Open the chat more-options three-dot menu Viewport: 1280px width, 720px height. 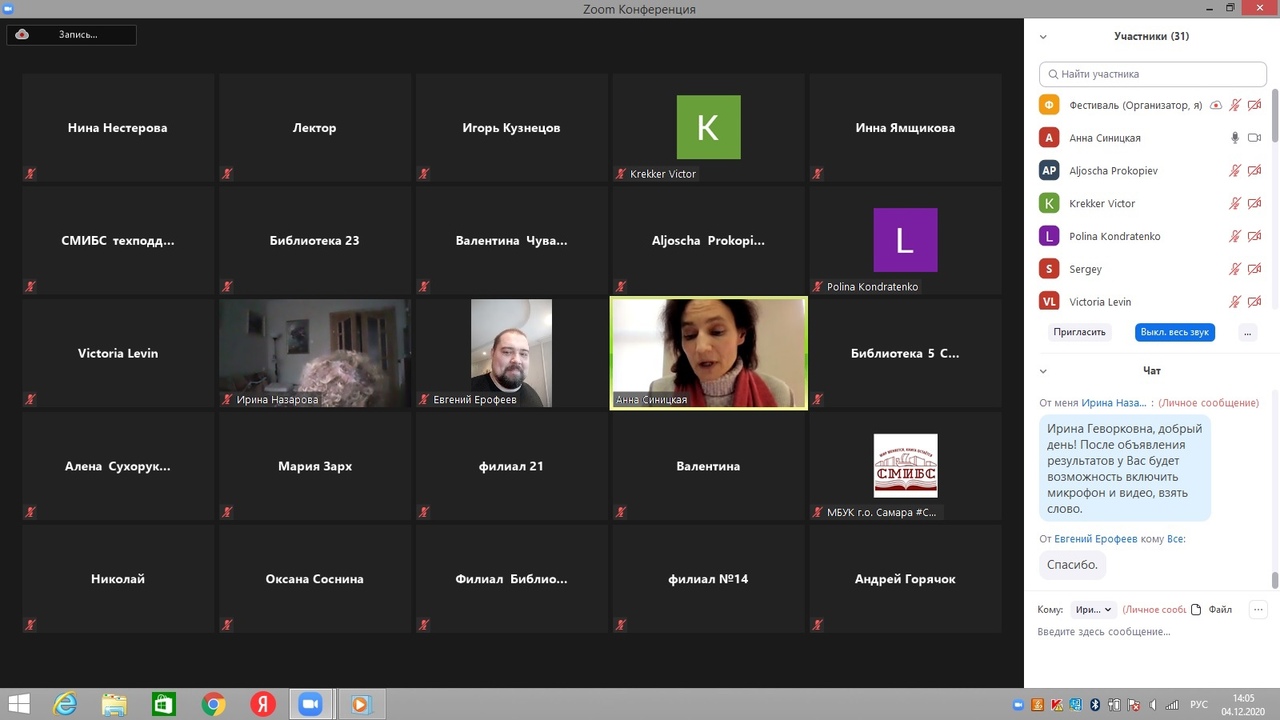tap(1258, 610)
